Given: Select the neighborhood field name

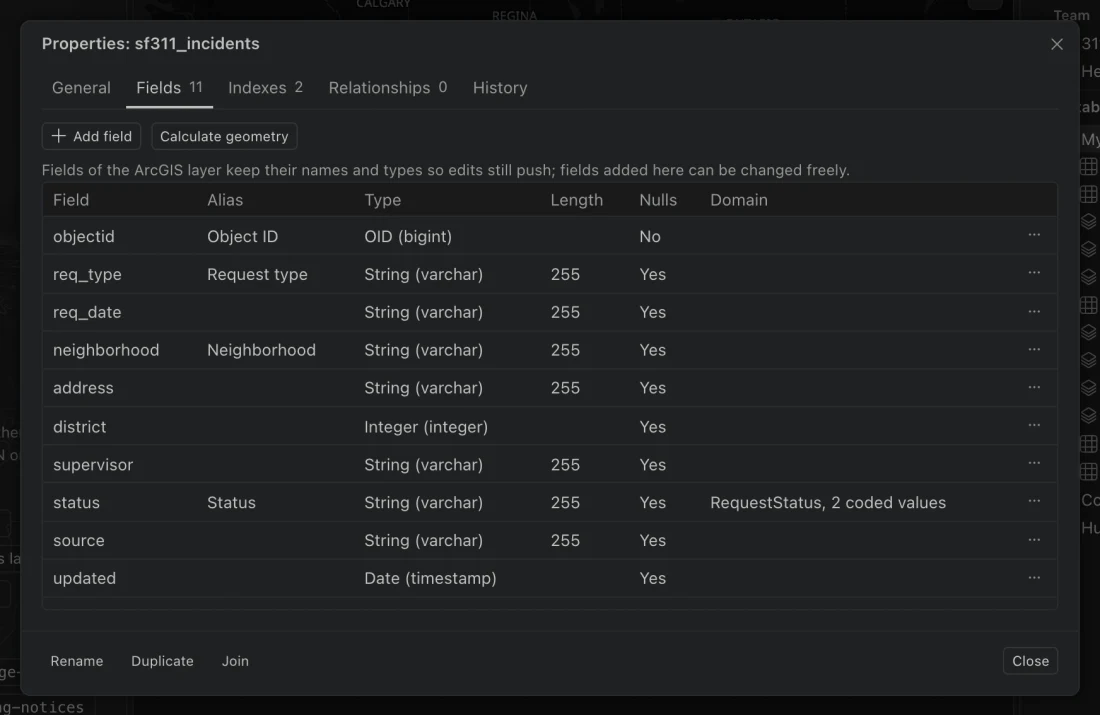Looking at the screenshot, I should tap(106, 350).
